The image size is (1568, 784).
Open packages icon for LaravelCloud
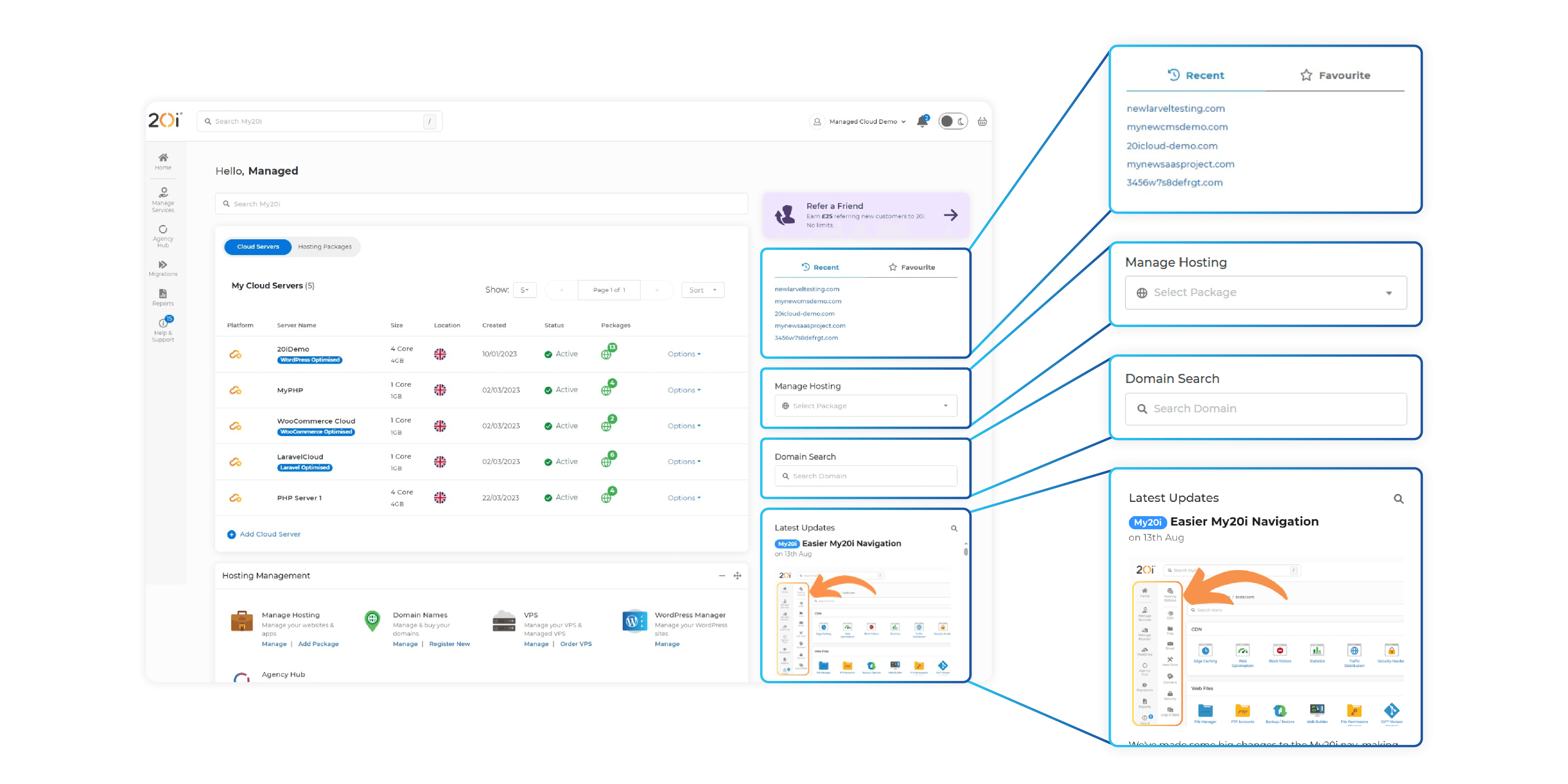pyautogui.click(x=608, y=460)
